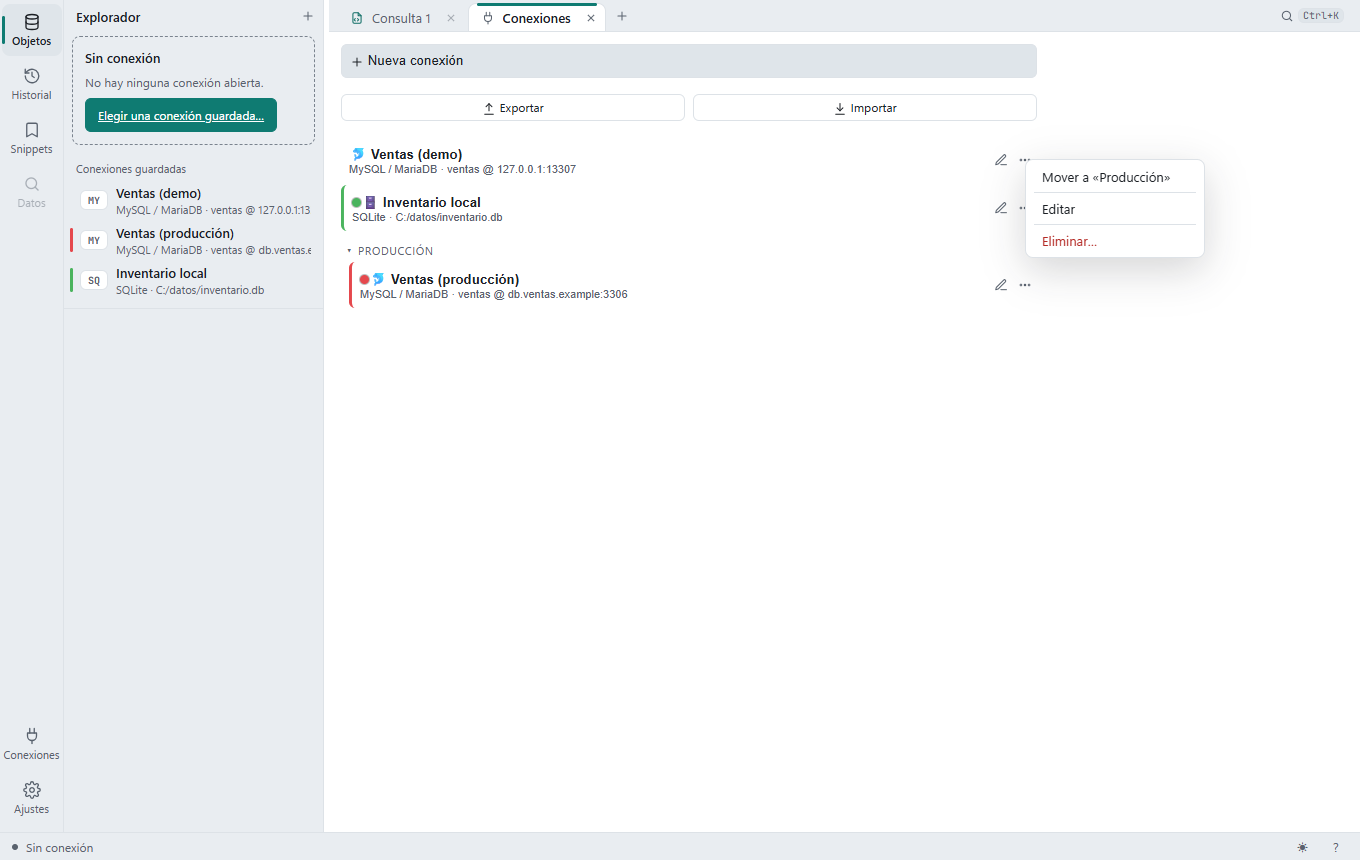Open the Snippets sidebar panel
Viewport: 1360px width, 860px height.
(31, 138)
